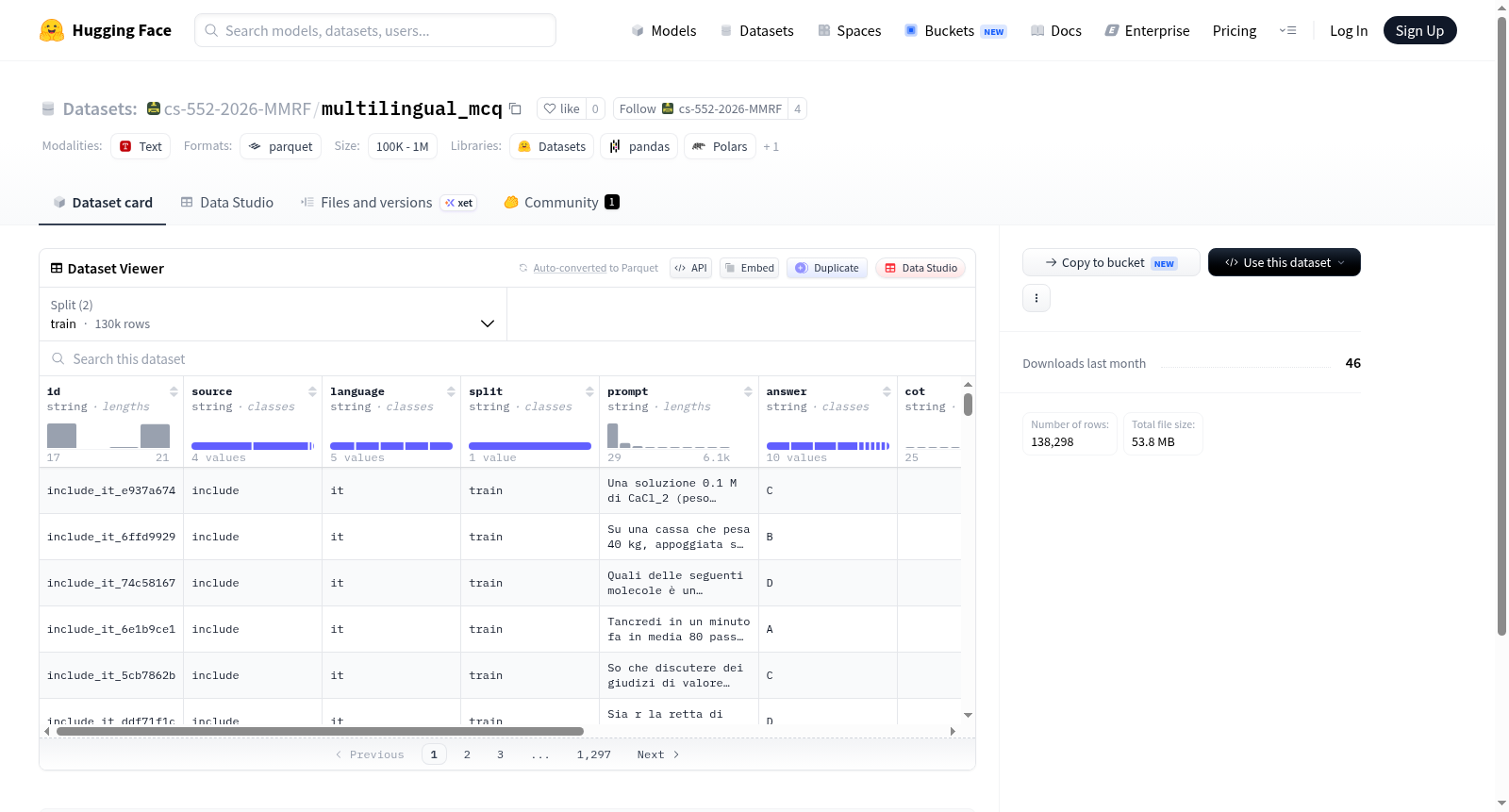This screenshot has width=1509, height=812.
Task: Open the extra navigation menu icon beside Pricing
Action: point(1287,30)
